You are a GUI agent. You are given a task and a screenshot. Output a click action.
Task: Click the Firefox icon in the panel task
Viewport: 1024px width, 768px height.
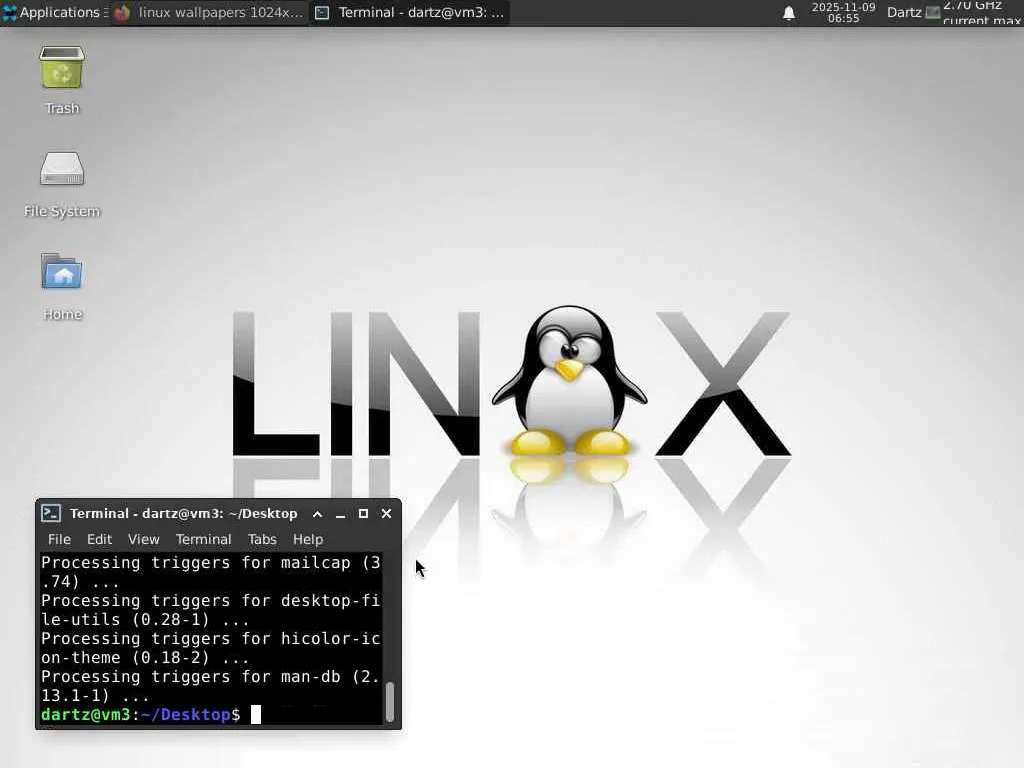122,12
